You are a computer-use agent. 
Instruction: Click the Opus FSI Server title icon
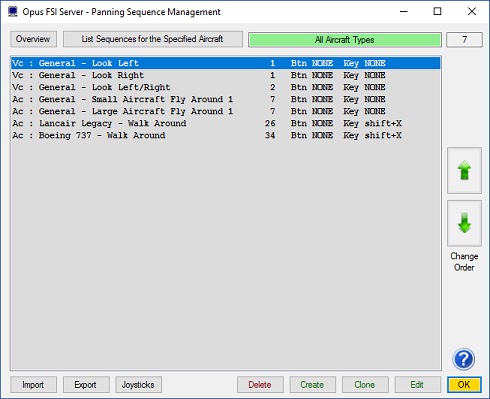[x=13, y=12]
